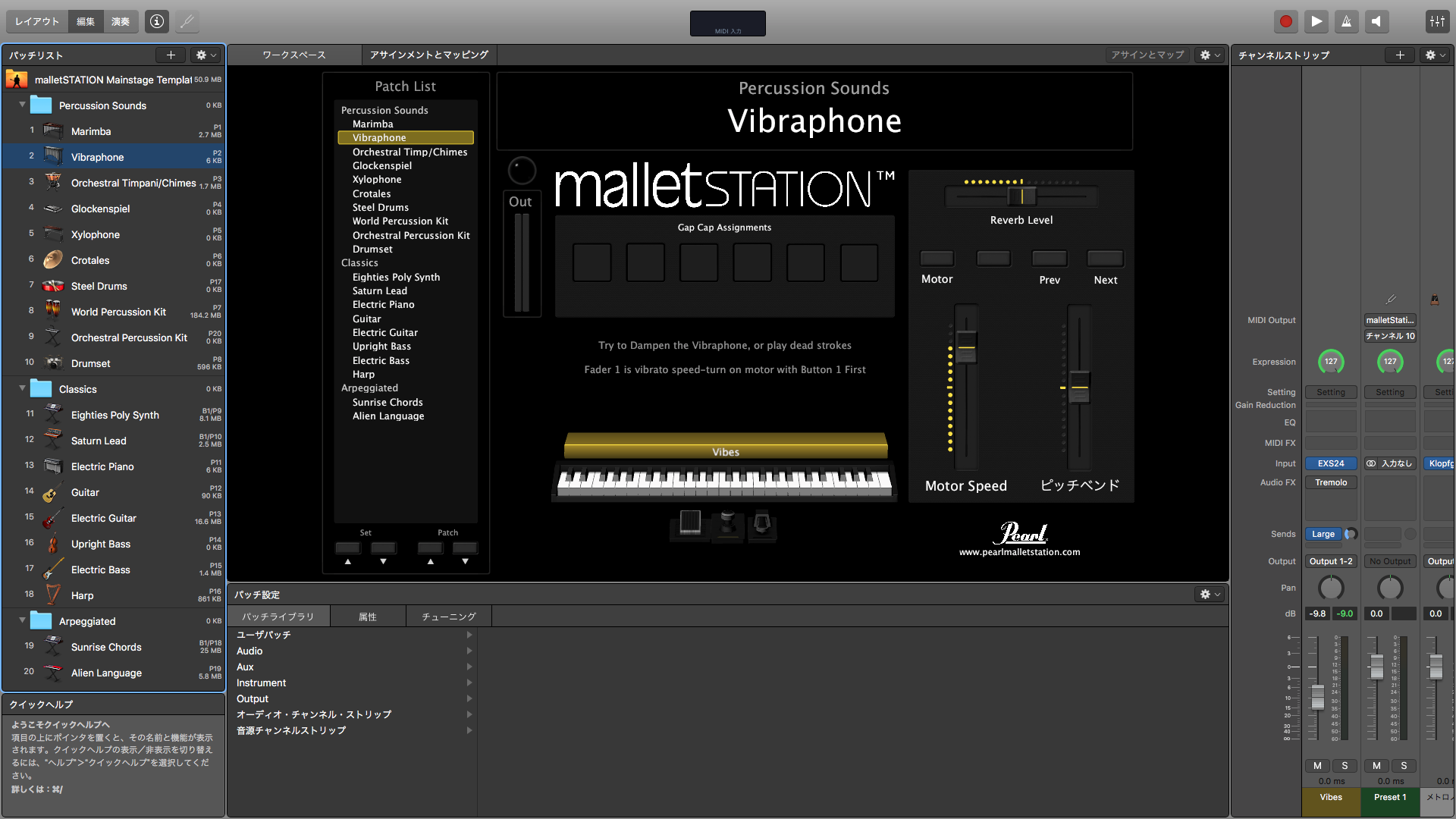Image resolution: width=1456 pixels, height=819 pixels.
Task: Mute the Vibes channel strip
Action: pyautogui.click(x=1317, y=766)
